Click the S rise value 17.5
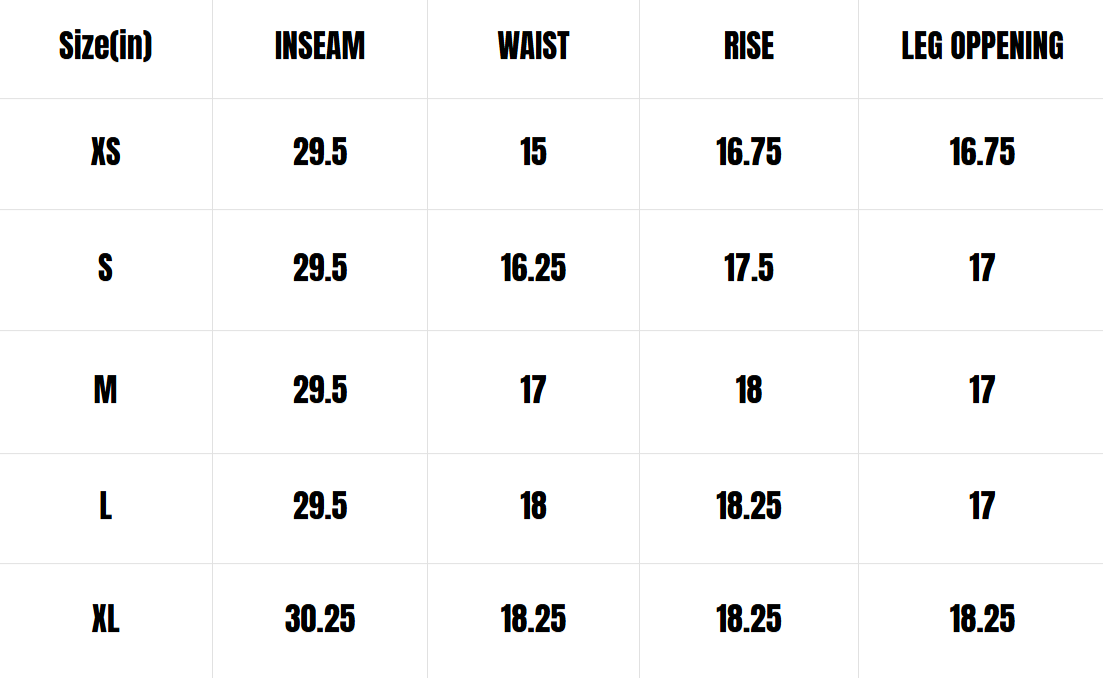 coord(749,268)
